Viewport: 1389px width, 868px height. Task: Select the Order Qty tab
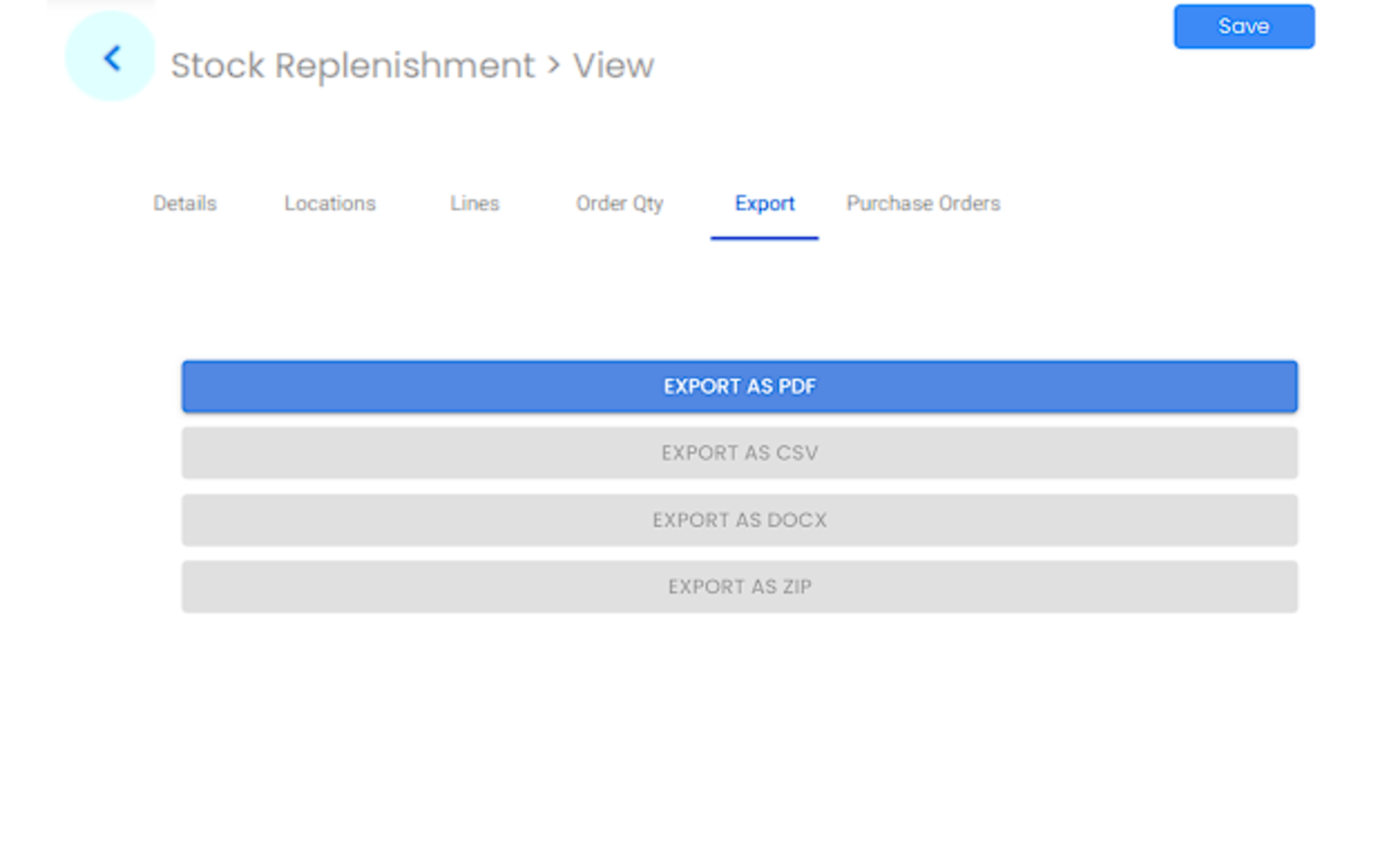click(x=619, y=203)
